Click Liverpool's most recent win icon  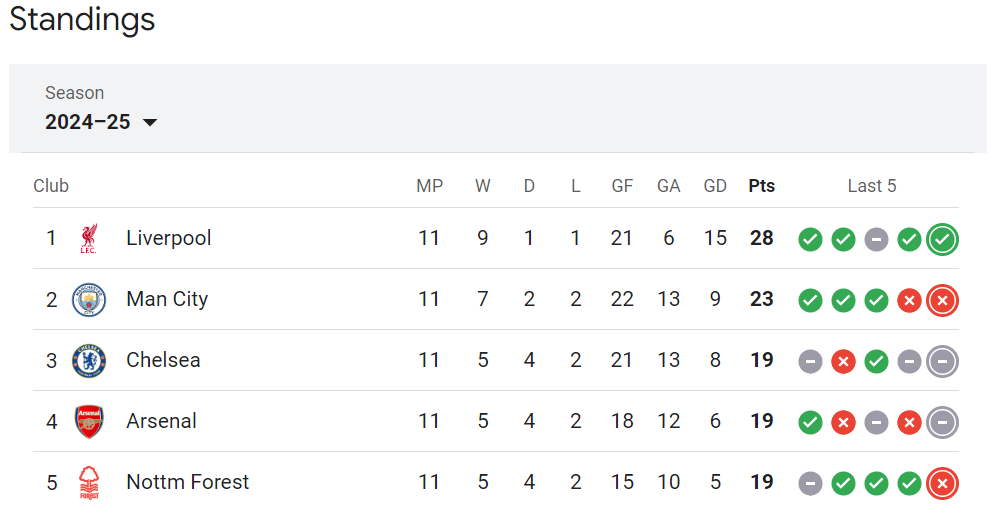click(943, 239)
